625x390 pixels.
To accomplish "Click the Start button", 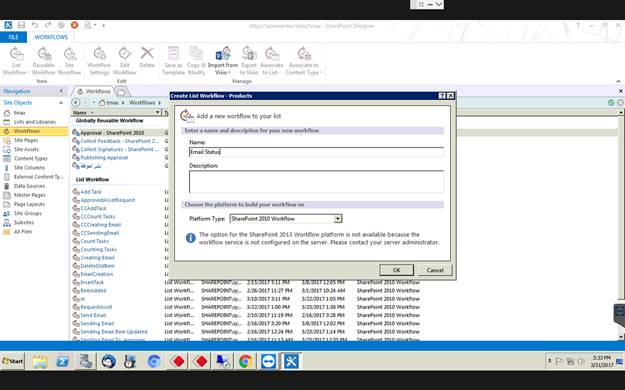I will (x=13, y=361).
